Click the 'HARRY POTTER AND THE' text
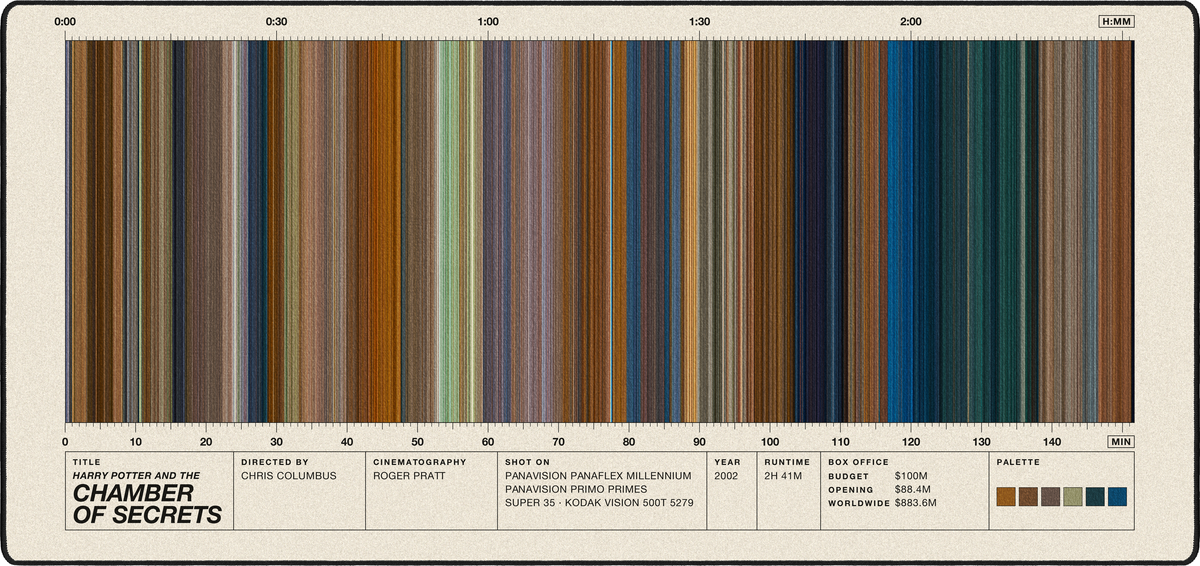 click(x=137, y=476)
